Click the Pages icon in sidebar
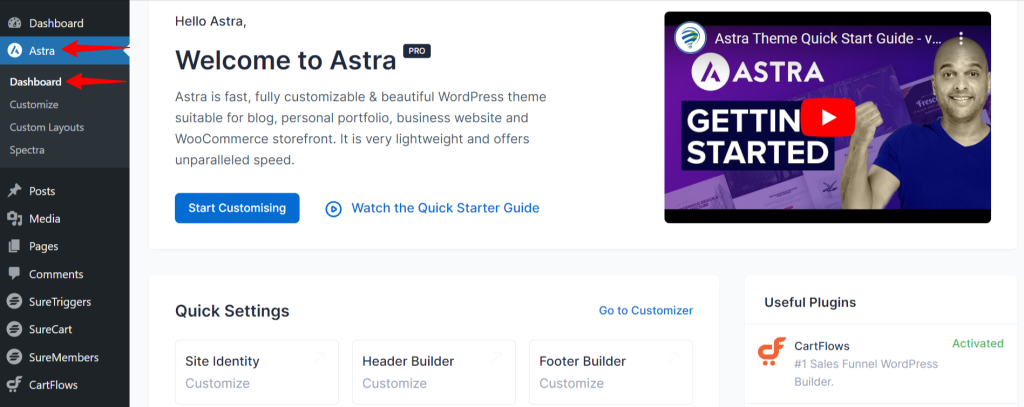The width and height of the screenshot is (1024, 407). pyautogui.click(x=14, y=247)
